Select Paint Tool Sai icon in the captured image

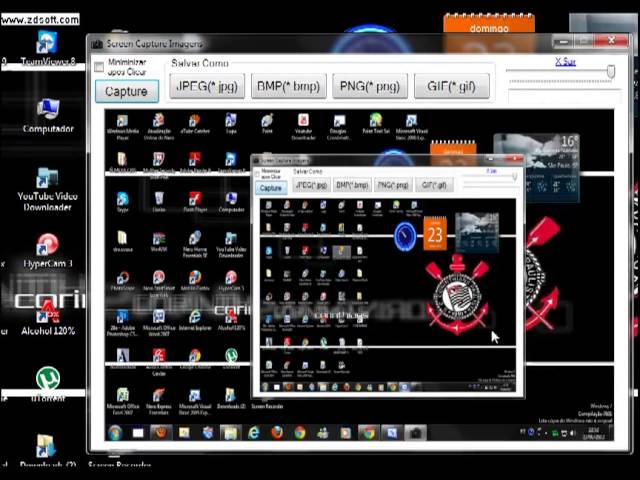pyautogui.click(x=376, y=124)
